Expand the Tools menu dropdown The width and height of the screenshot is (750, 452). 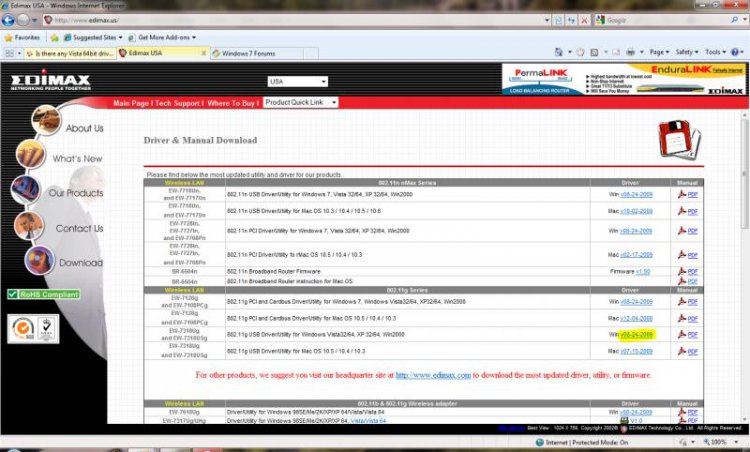(x=716, y=52)
